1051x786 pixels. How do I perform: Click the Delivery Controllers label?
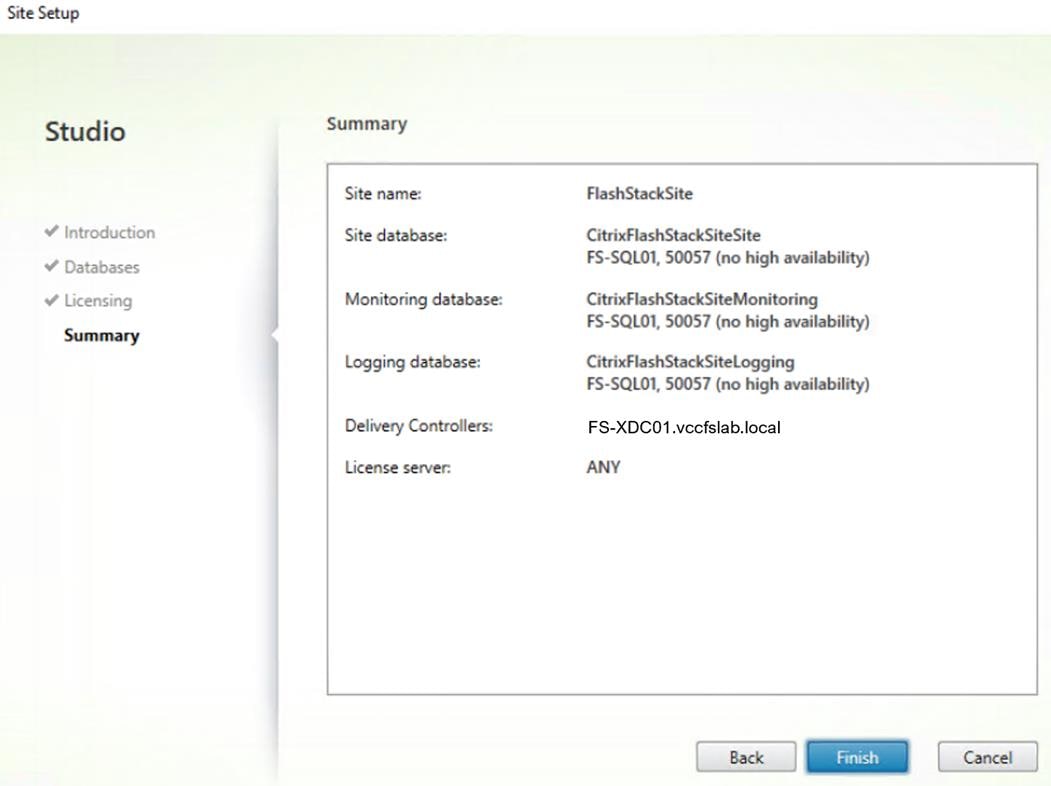click(x=418, y=425)
